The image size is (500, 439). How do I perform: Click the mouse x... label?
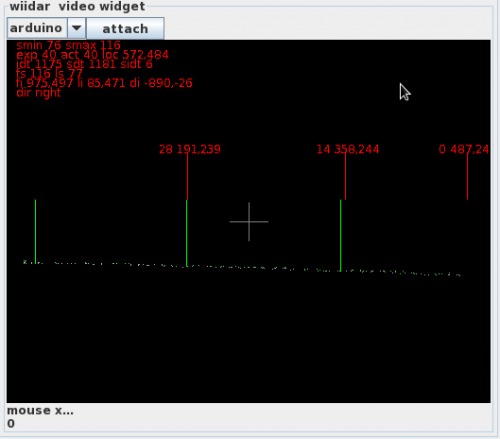coord(40,410)
